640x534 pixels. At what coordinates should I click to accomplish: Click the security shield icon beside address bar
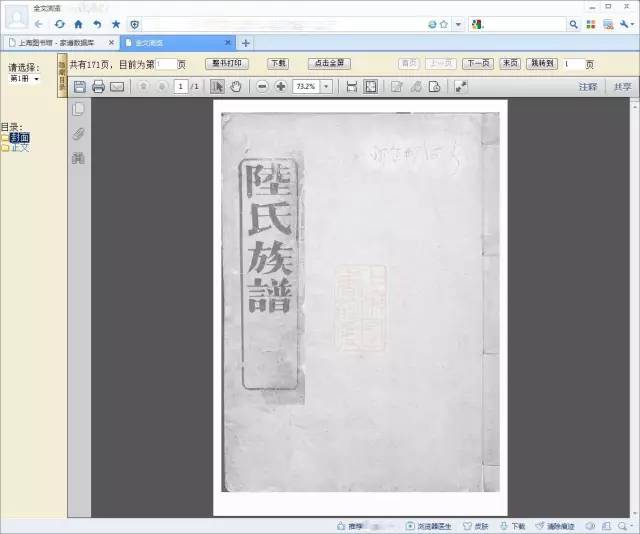[x=135, y=24]
